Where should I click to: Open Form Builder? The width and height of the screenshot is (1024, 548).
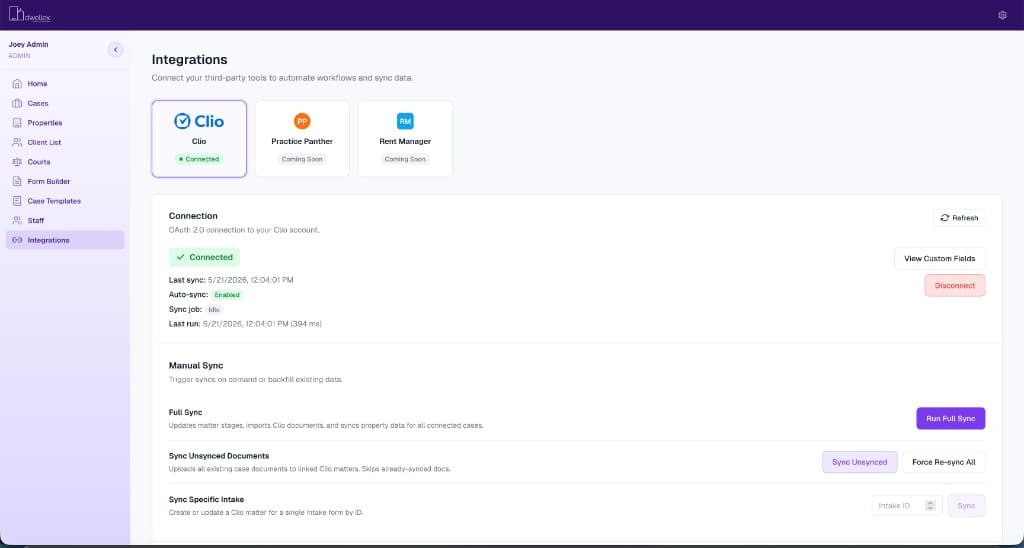[49, 182]
